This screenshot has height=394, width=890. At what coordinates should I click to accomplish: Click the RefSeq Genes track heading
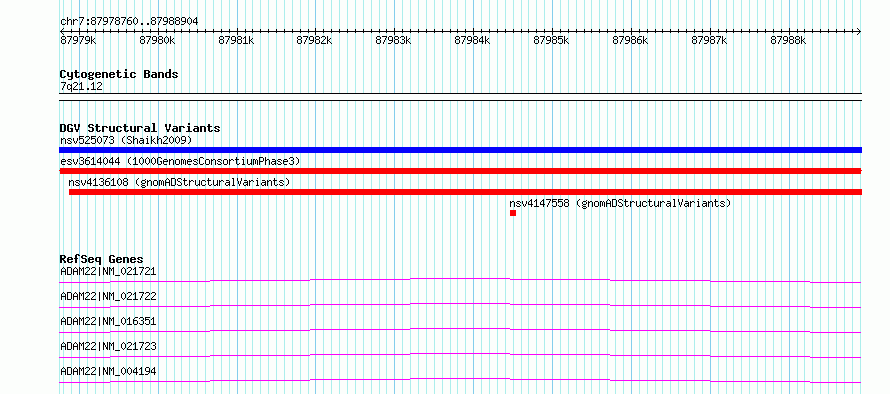click(x=102, y=259)
